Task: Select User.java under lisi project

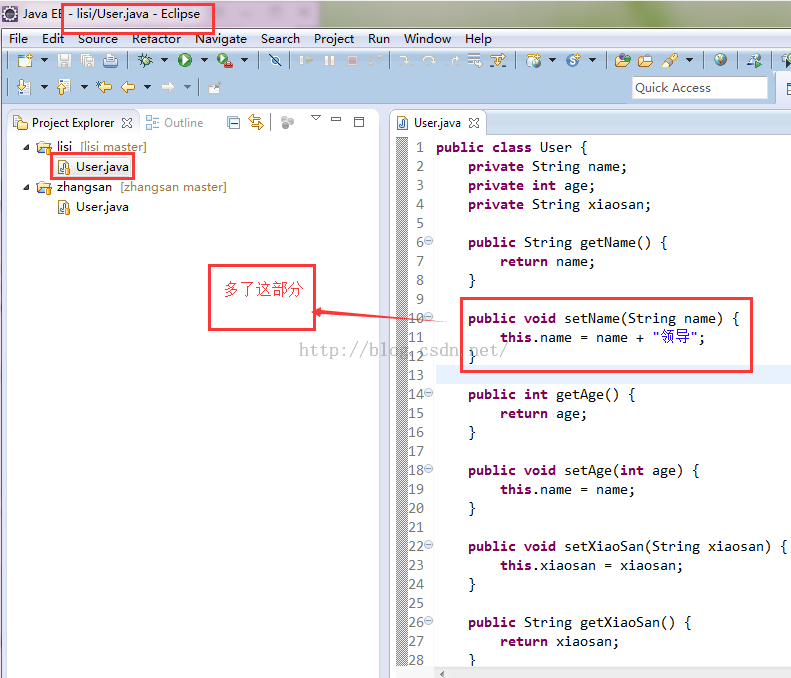Action: 93,167
